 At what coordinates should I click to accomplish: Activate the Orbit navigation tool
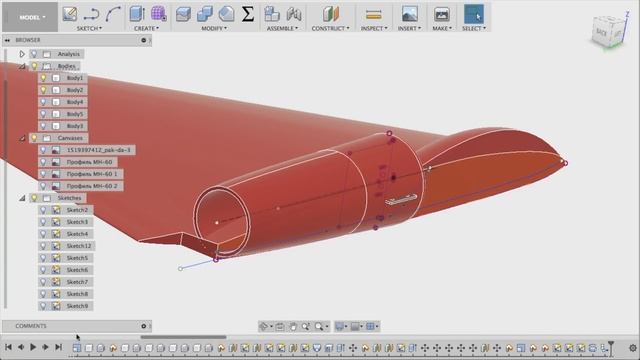point(264,326)
